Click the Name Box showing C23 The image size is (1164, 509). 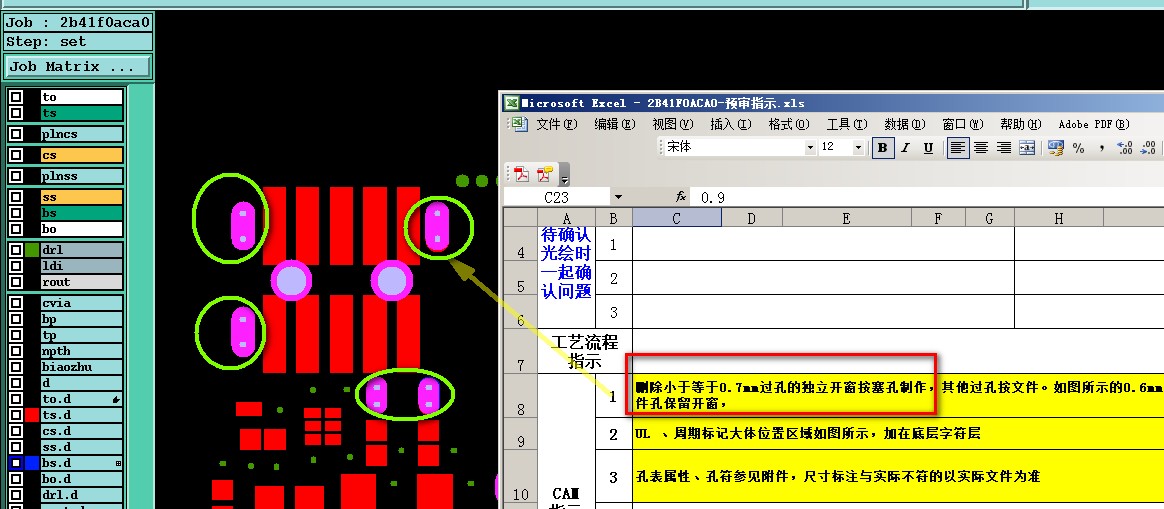557,197
